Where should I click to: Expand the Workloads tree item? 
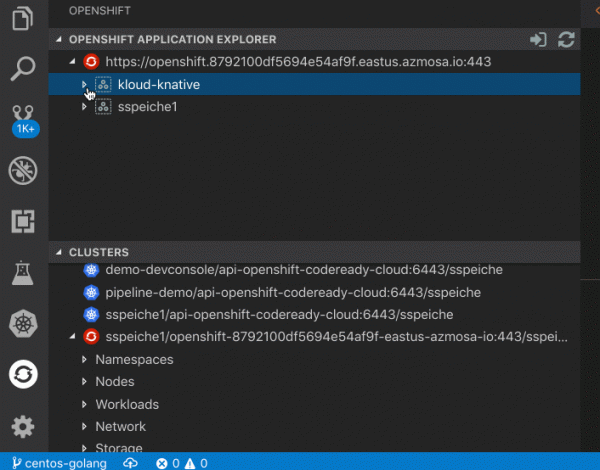(x=84, y=404)
